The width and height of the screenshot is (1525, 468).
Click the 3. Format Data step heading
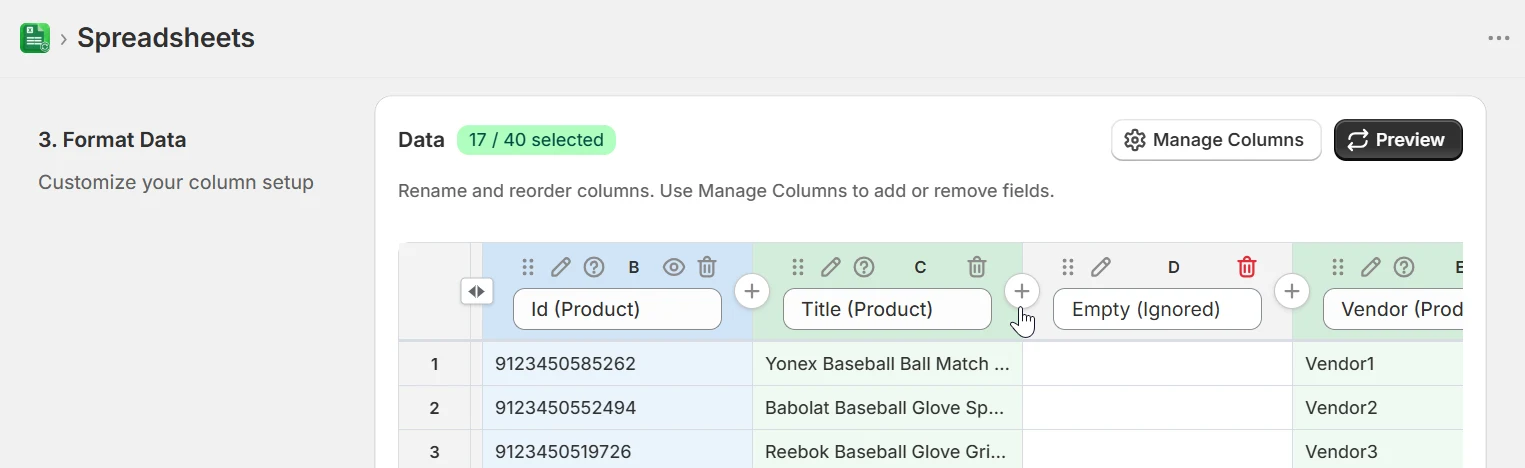tap(112, 140)
